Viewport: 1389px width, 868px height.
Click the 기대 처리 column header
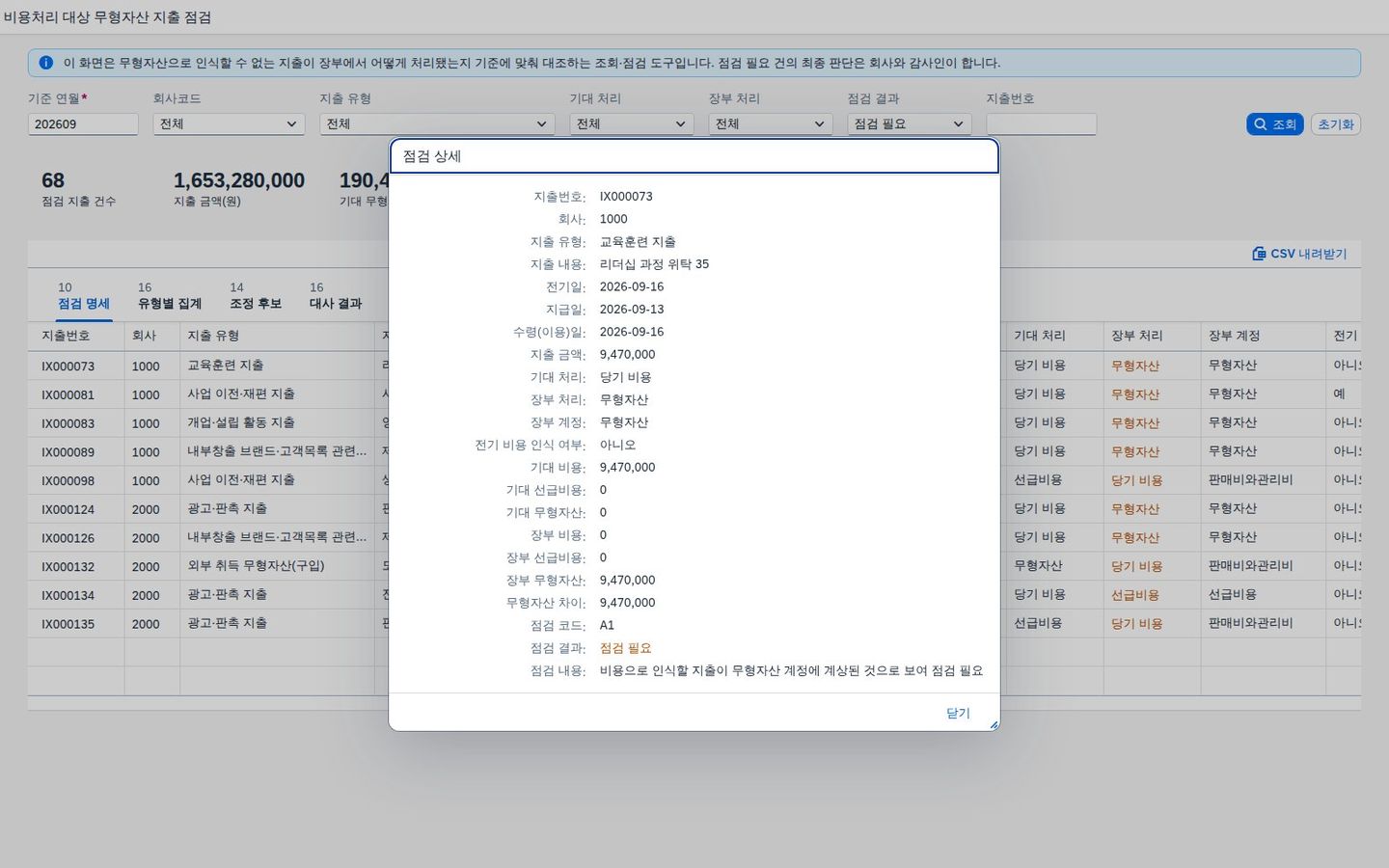(x=1055, y=336)
